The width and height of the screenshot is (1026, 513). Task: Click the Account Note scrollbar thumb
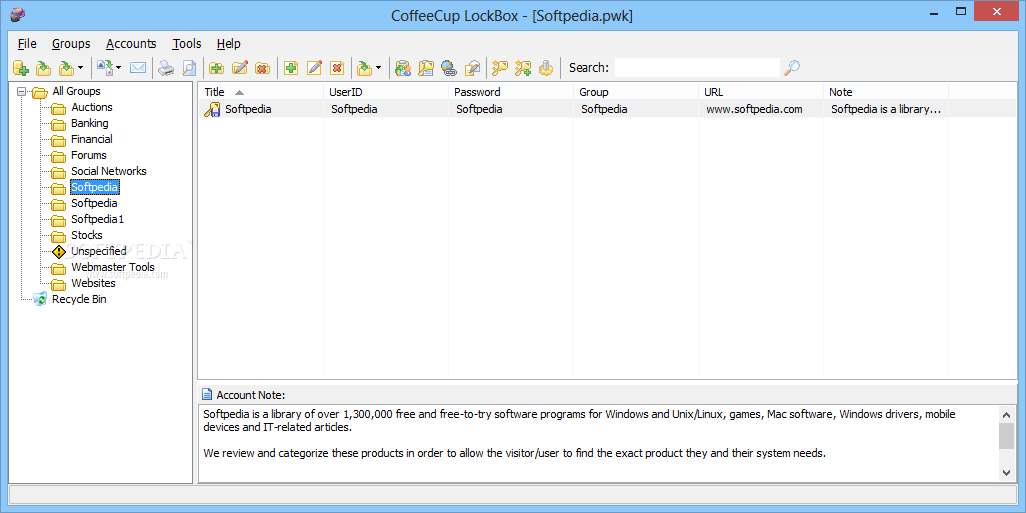(x=1006, y=436)
